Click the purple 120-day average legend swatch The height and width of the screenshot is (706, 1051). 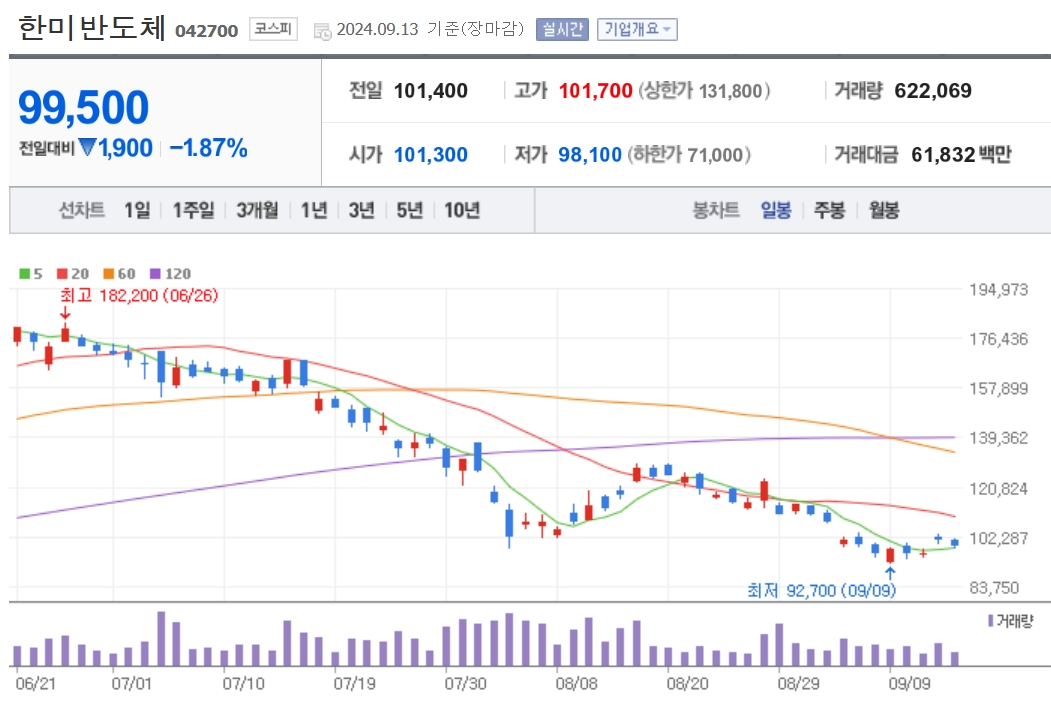point(155,274)
